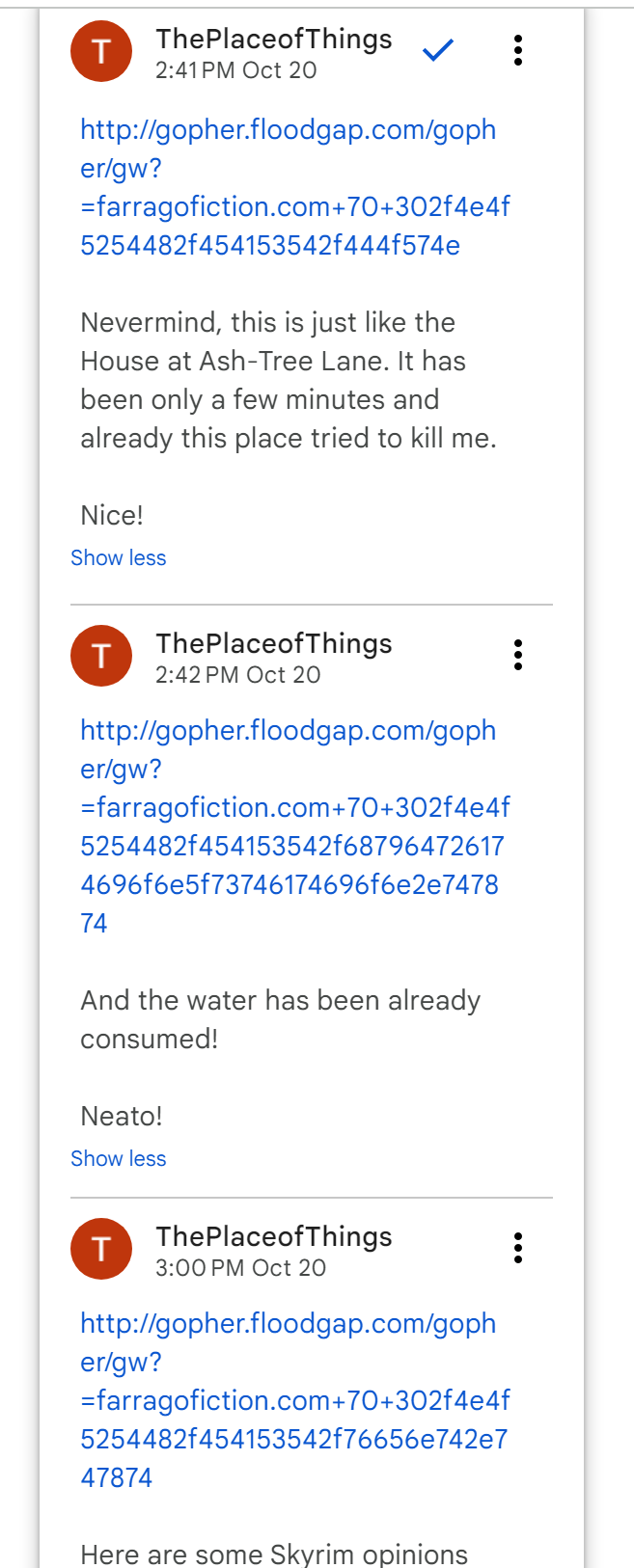
Task: Open more options for 3:00 PM comment
Action: (518, 1248)
